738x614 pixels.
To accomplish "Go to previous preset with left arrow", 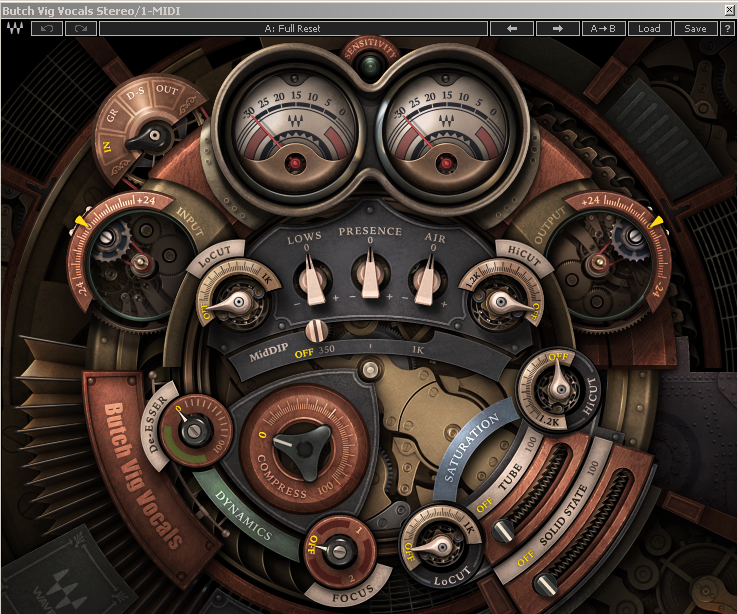I will (x=512, y=29).
